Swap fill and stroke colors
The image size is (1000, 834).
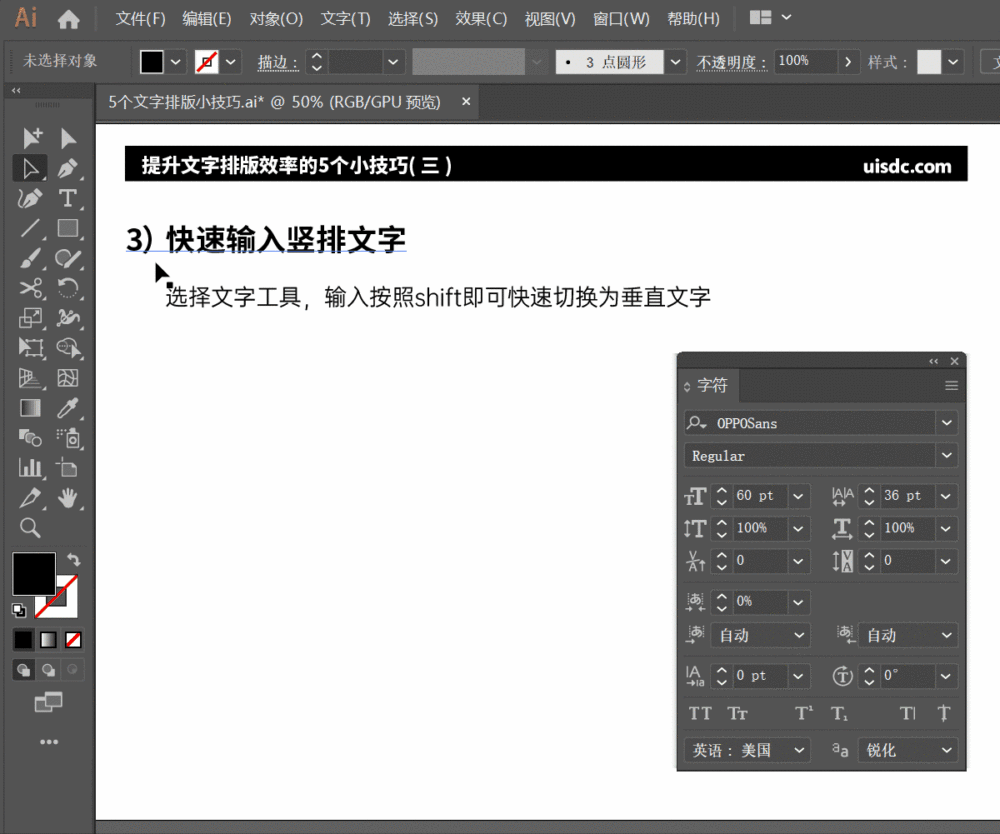73,560
